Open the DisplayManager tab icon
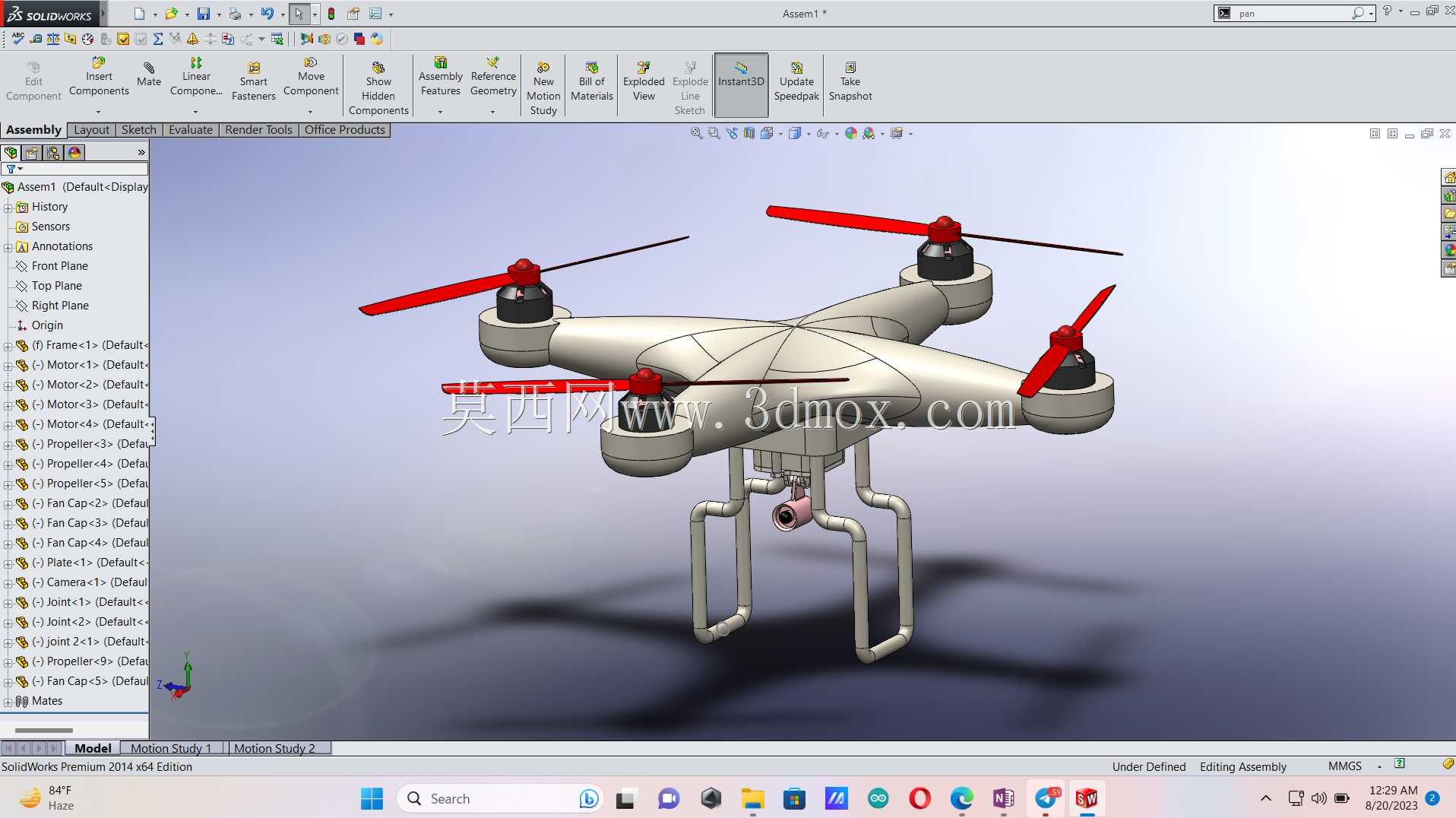This screenshot has height=818, width=1456. point(74,152)
